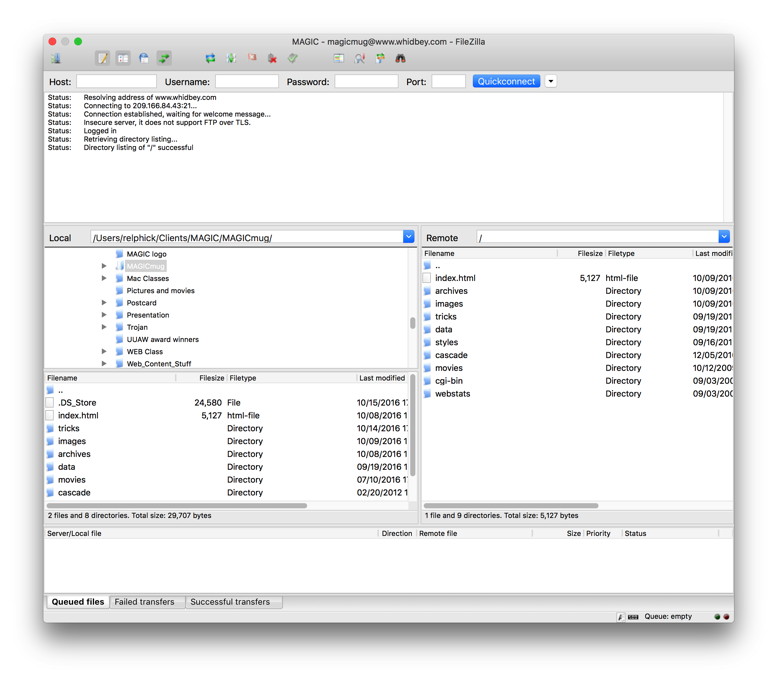Select MAGIC logo folder in local tree
The height and width of the screenshot is (675, 780).
pyautogui.click(x=146, y=254)
